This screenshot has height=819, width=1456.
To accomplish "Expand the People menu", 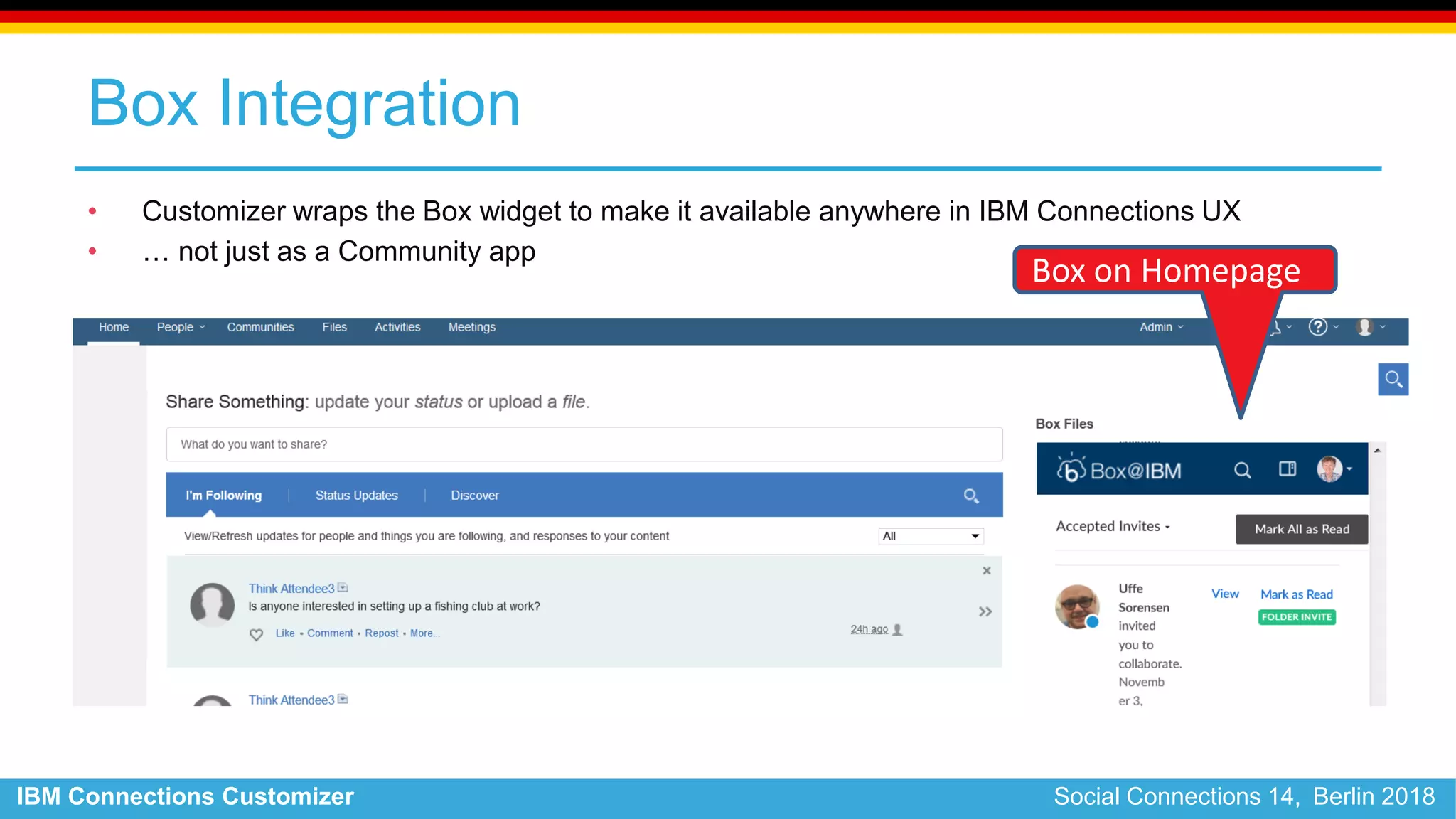I will 181,327.
